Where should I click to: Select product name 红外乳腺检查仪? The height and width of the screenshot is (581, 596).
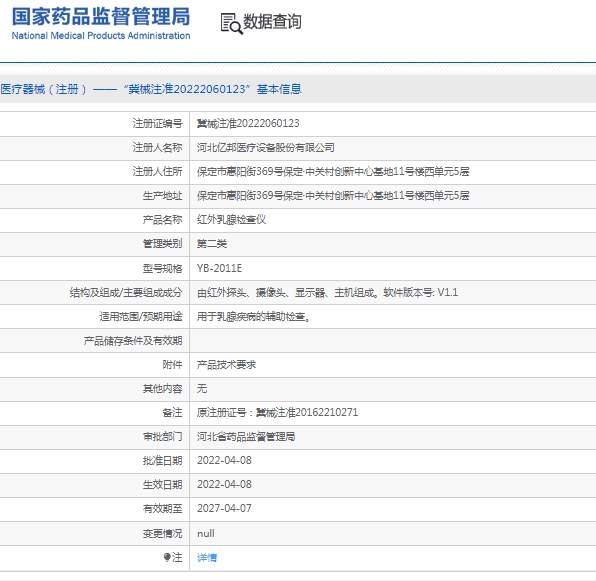tap(231, 220)
